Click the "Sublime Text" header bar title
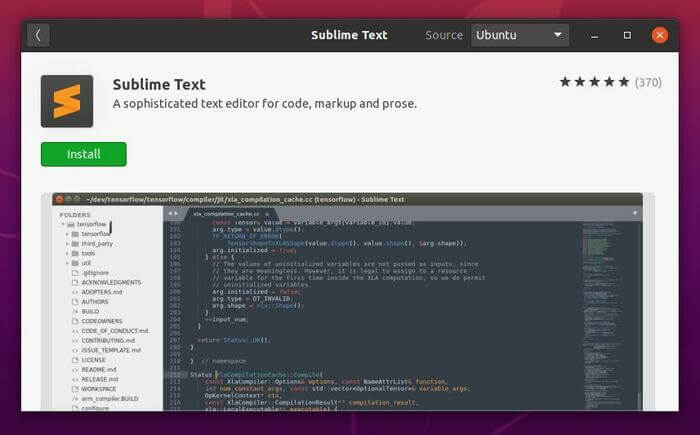 pos(349,35)
